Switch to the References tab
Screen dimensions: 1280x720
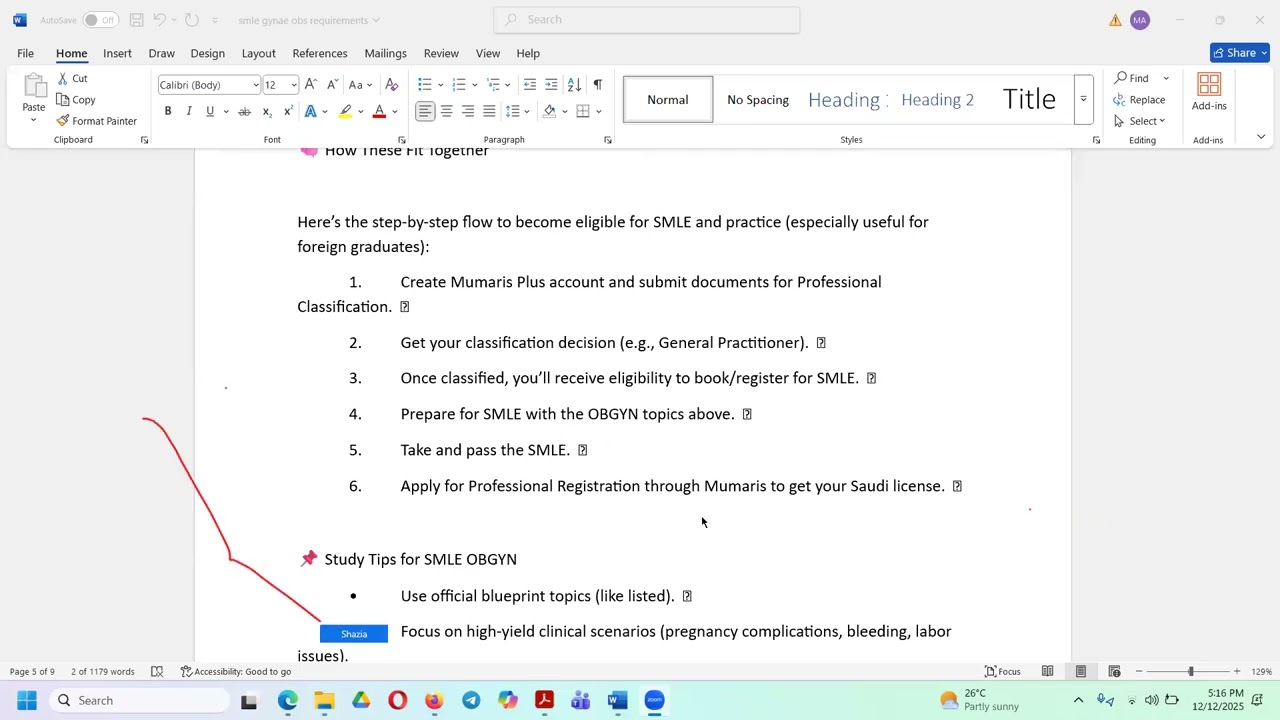click(x=320, y=53)
